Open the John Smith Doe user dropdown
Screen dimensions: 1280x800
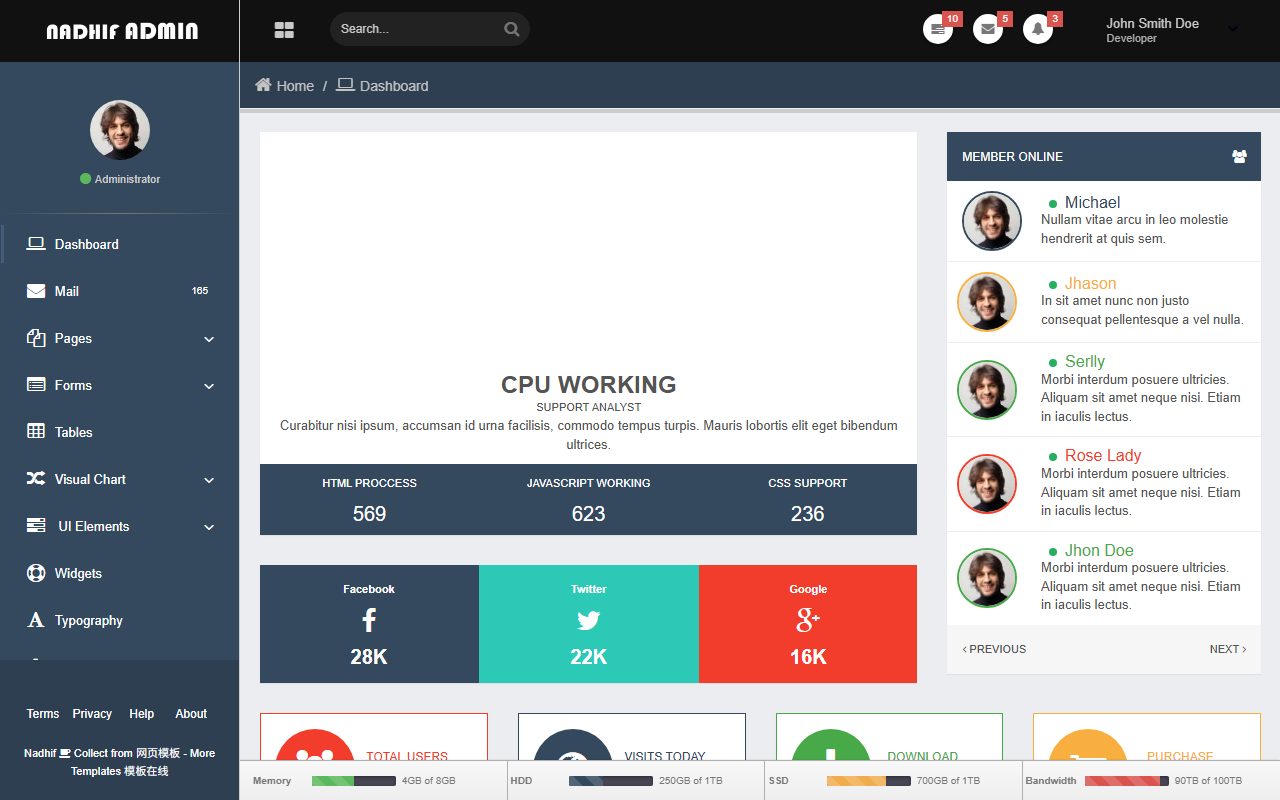(1172, 30)
